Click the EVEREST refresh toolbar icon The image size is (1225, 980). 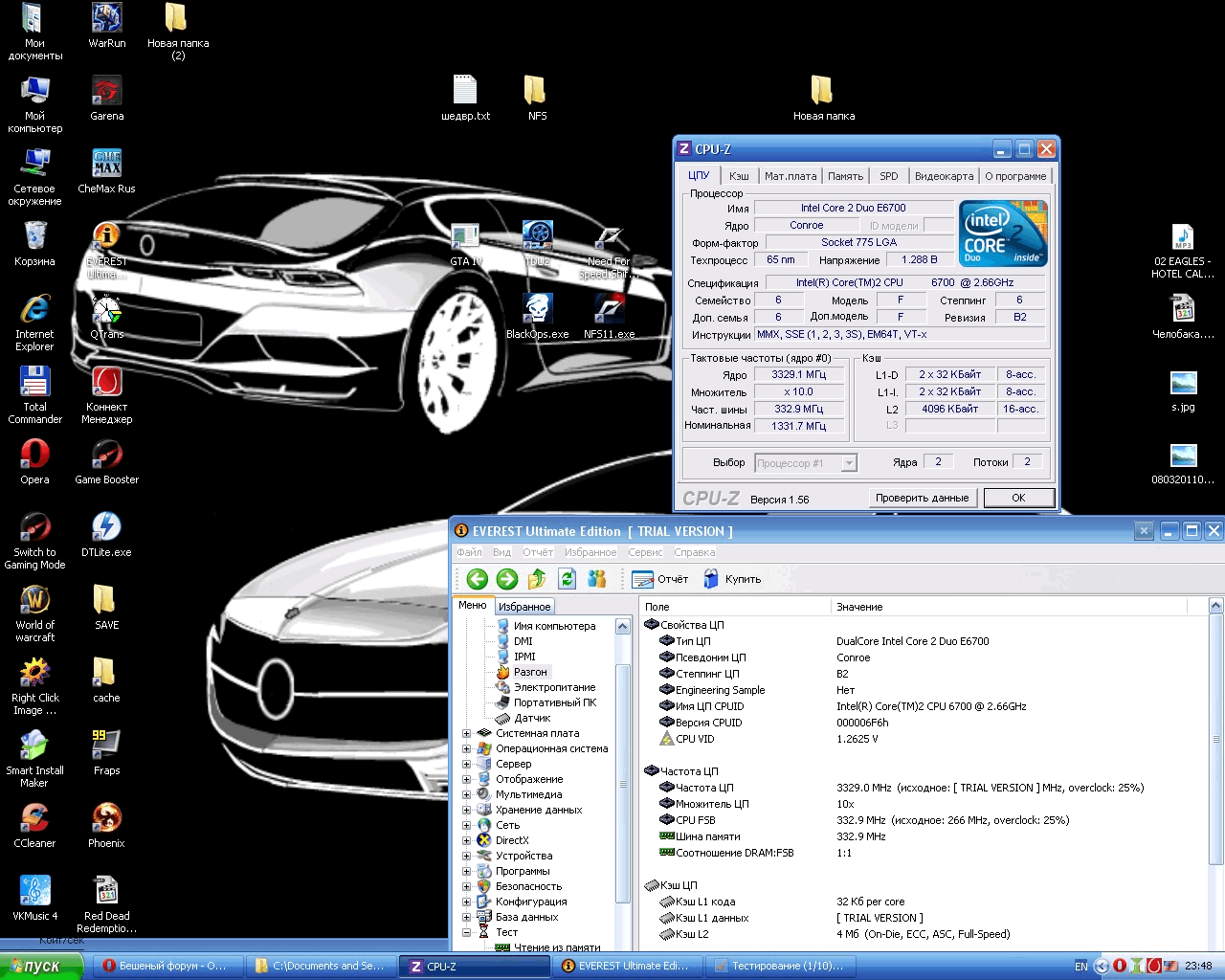click(567, 579)
